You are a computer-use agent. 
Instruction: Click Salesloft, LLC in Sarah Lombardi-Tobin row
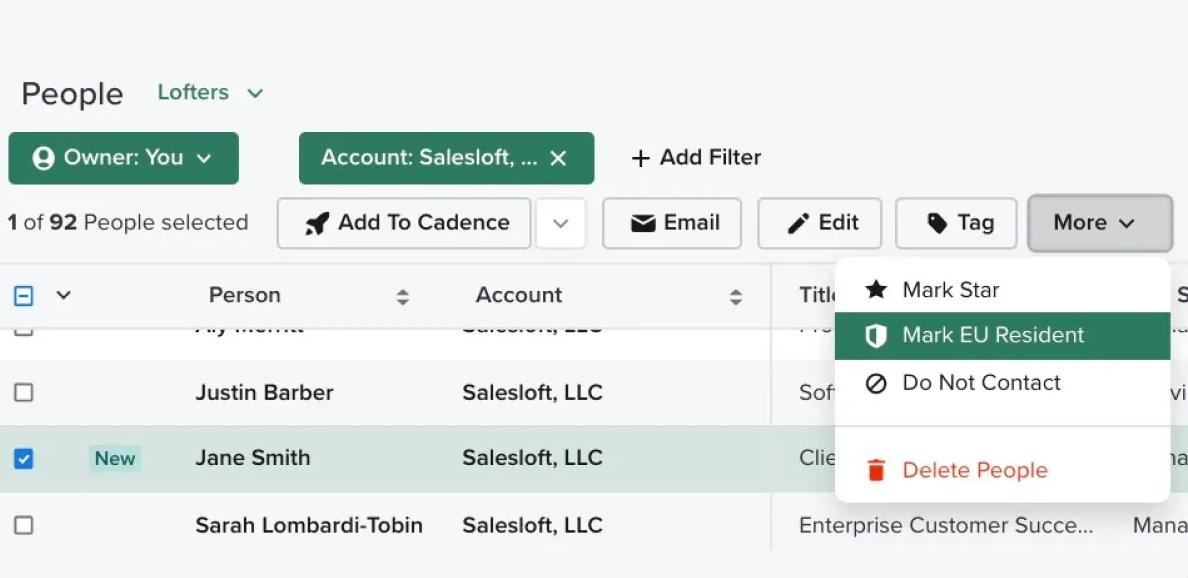point(533,525)
